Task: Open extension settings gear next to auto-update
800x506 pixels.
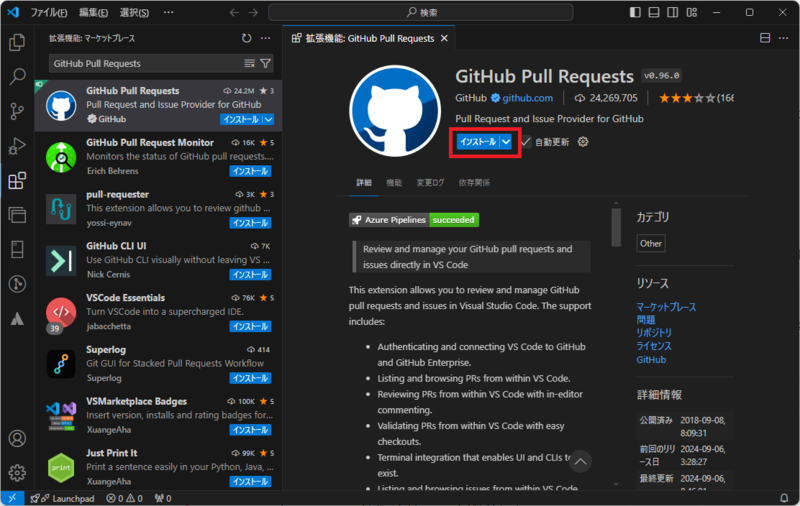Action: pyautogui.click(x=583, y=142)
